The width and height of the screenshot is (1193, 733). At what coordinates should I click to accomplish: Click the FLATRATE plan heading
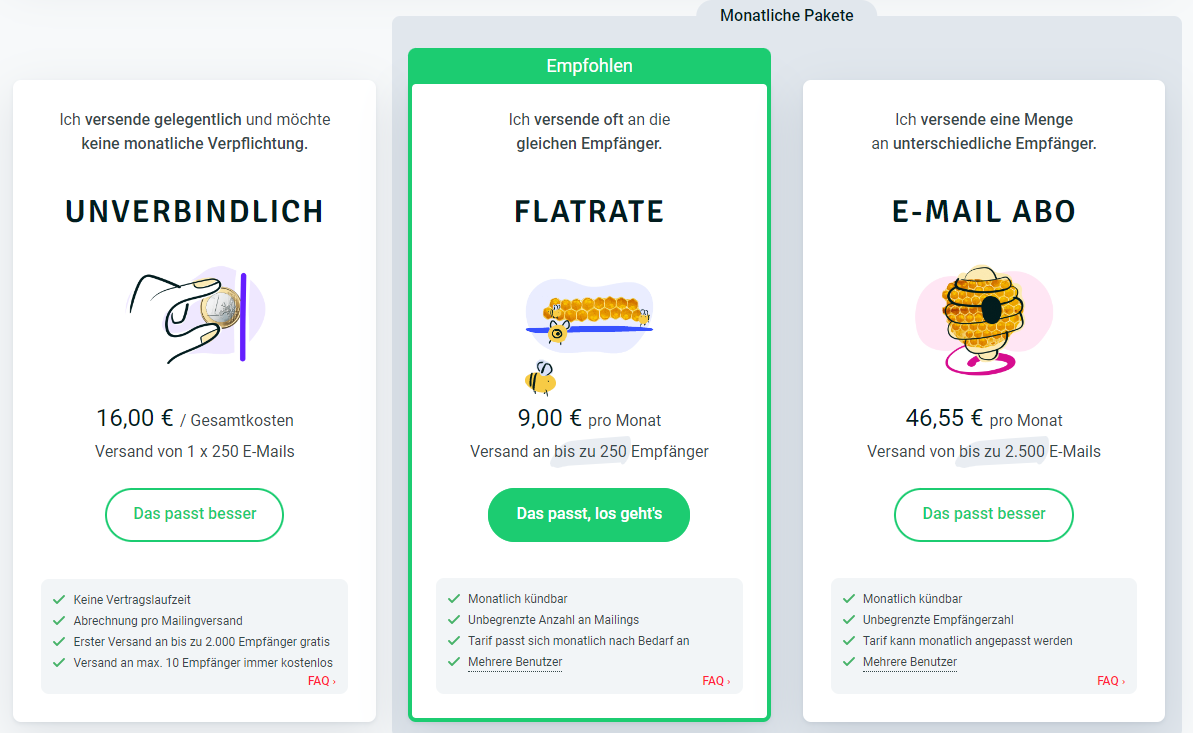[x=590, y=212]
